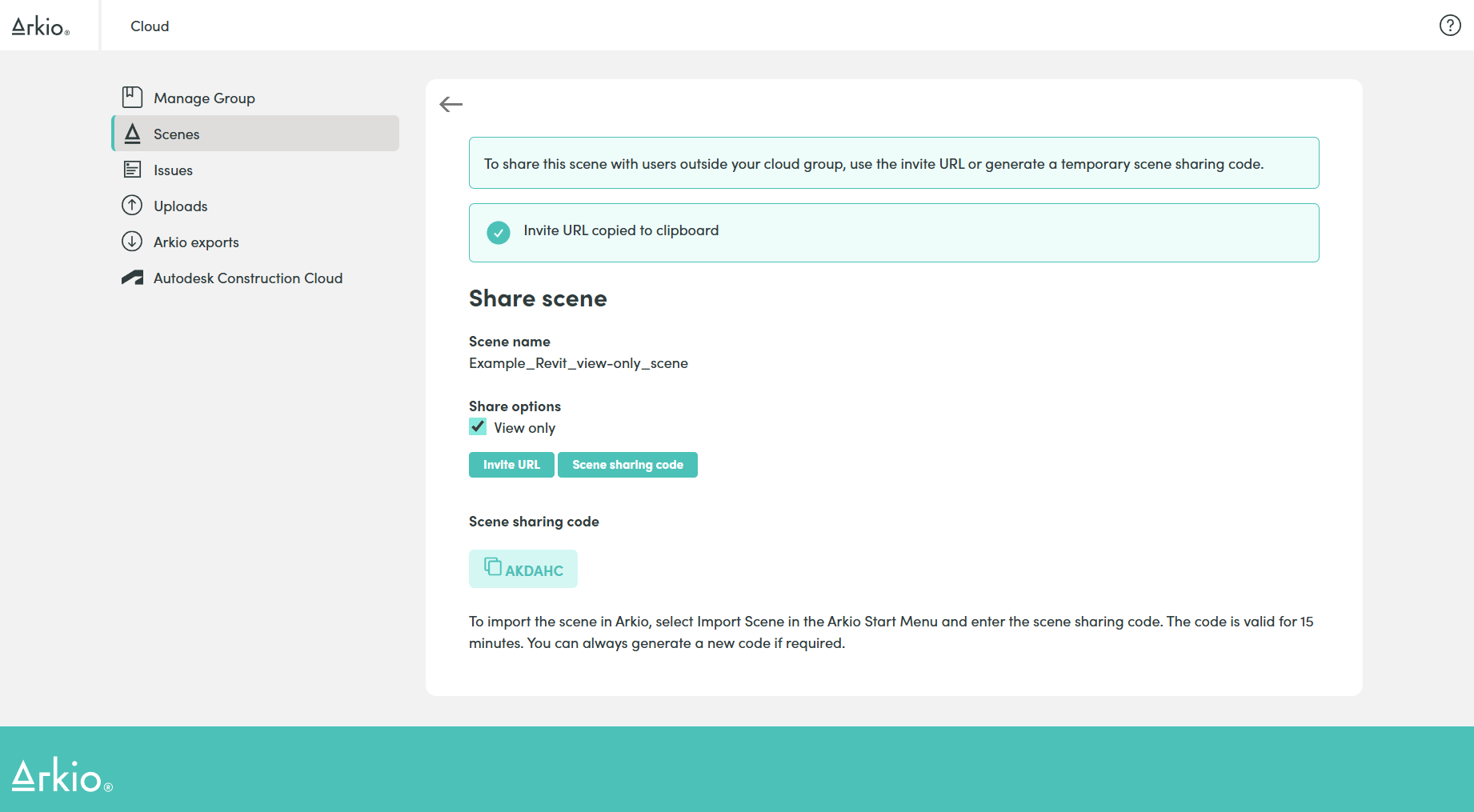Select the Scenes triangle icon
This screenshot has height=812, width=1474.
point(133,134)
